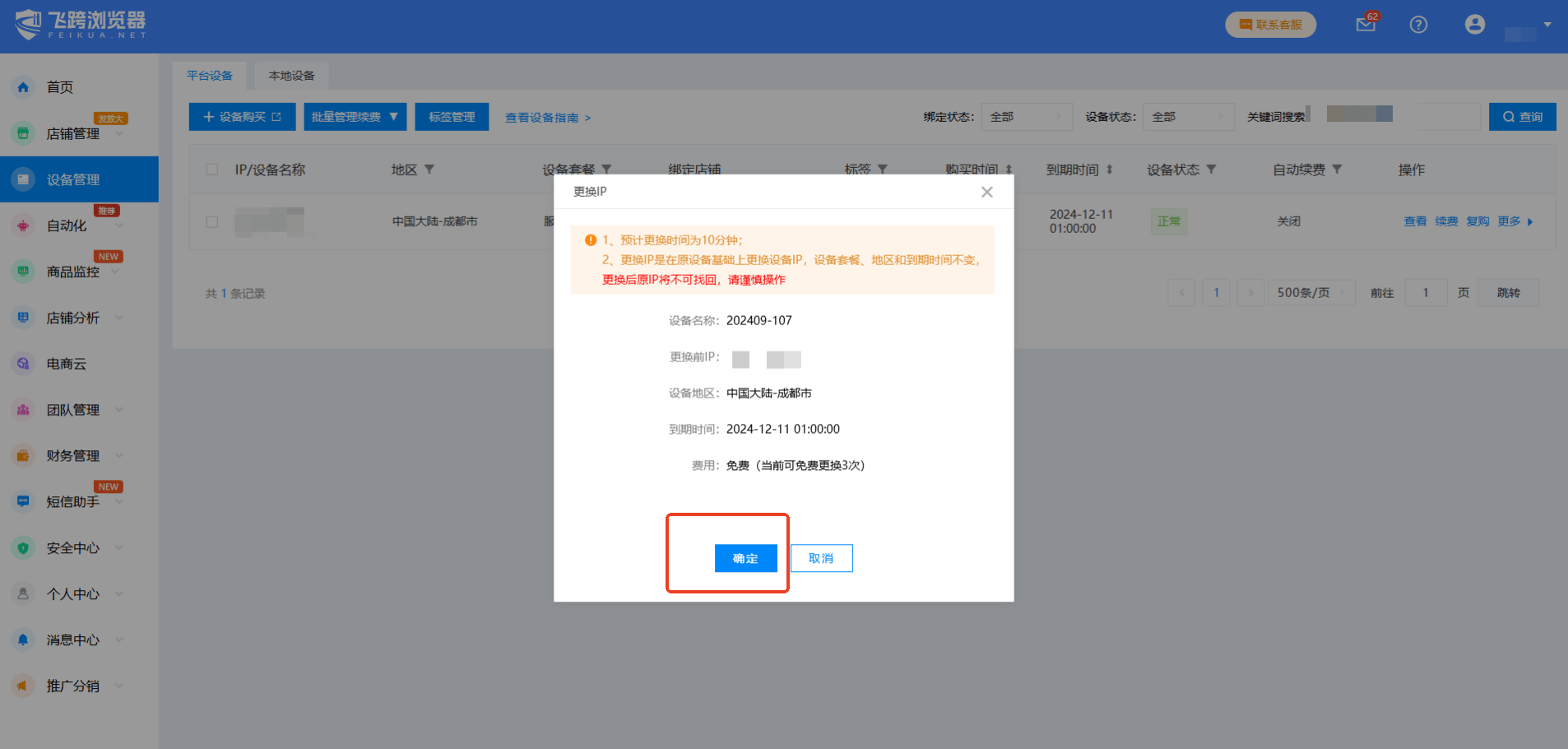Click the page number input field near 跳转

coord(1426,292)
